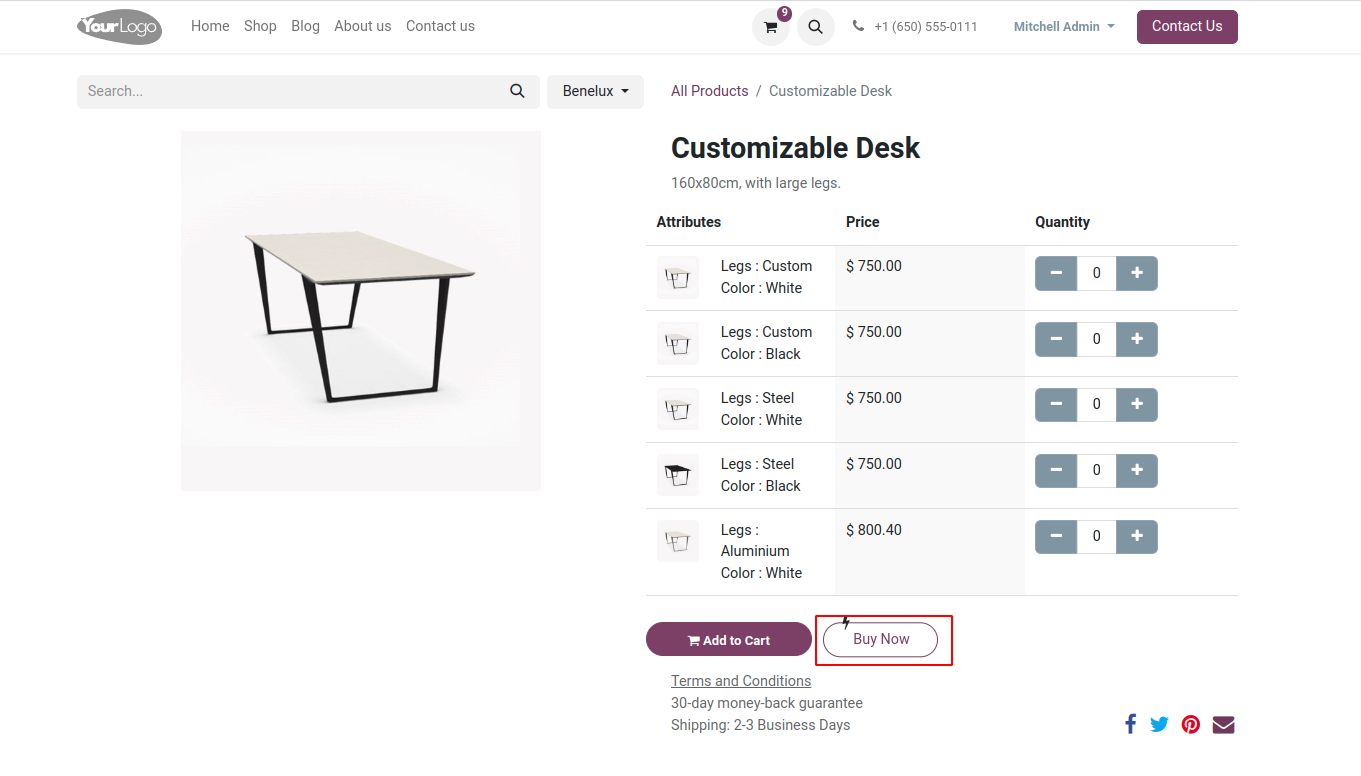Viewport: 1361px width, 776px height.
Task: Click the YourLogo site logo
Action: tap(119, 27)
